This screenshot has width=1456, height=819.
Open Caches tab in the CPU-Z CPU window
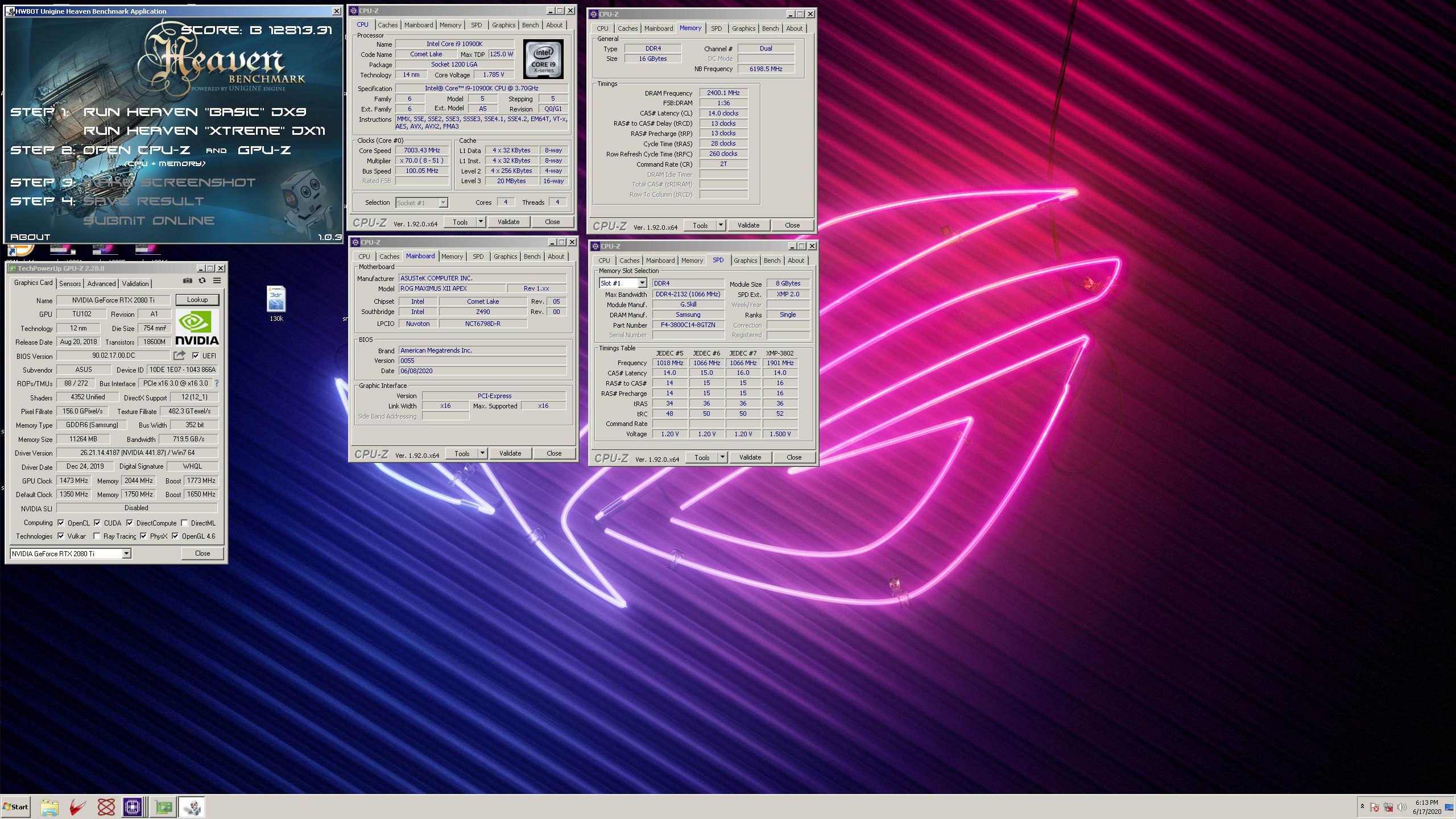coord(388,25)
